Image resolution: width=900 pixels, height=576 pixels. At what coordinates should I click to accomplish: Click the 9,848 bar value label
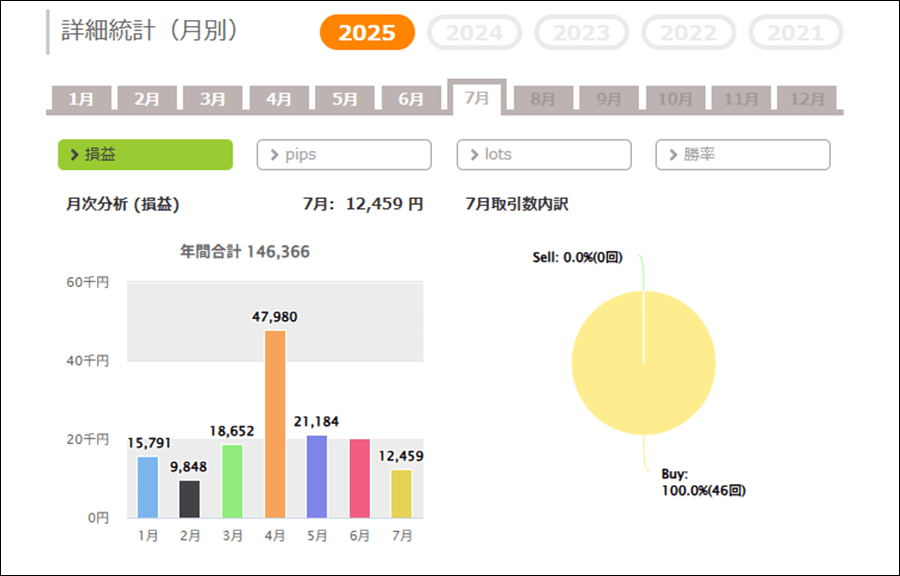point(188,467)
